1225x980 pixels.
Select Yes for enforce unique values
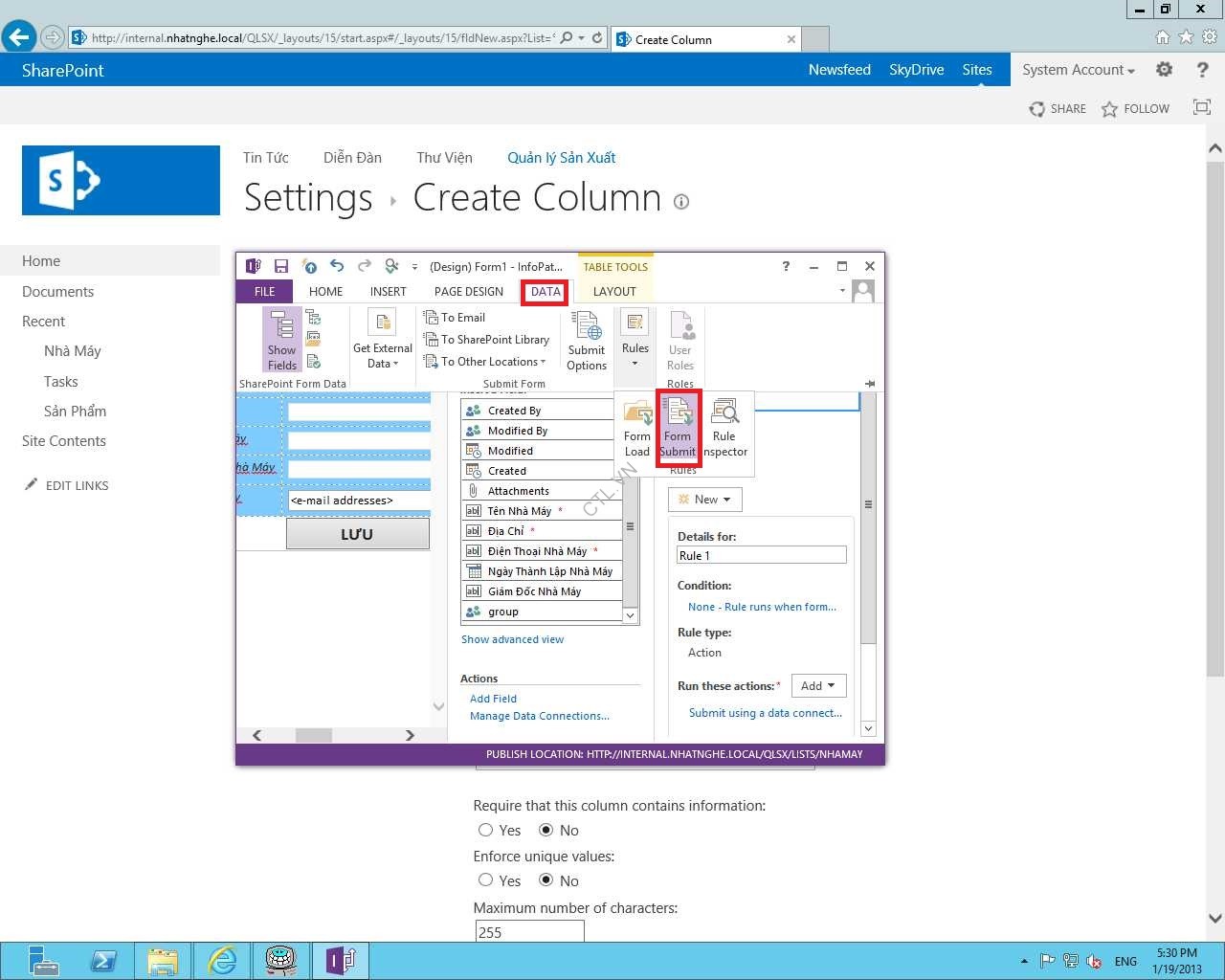[486, 880]
